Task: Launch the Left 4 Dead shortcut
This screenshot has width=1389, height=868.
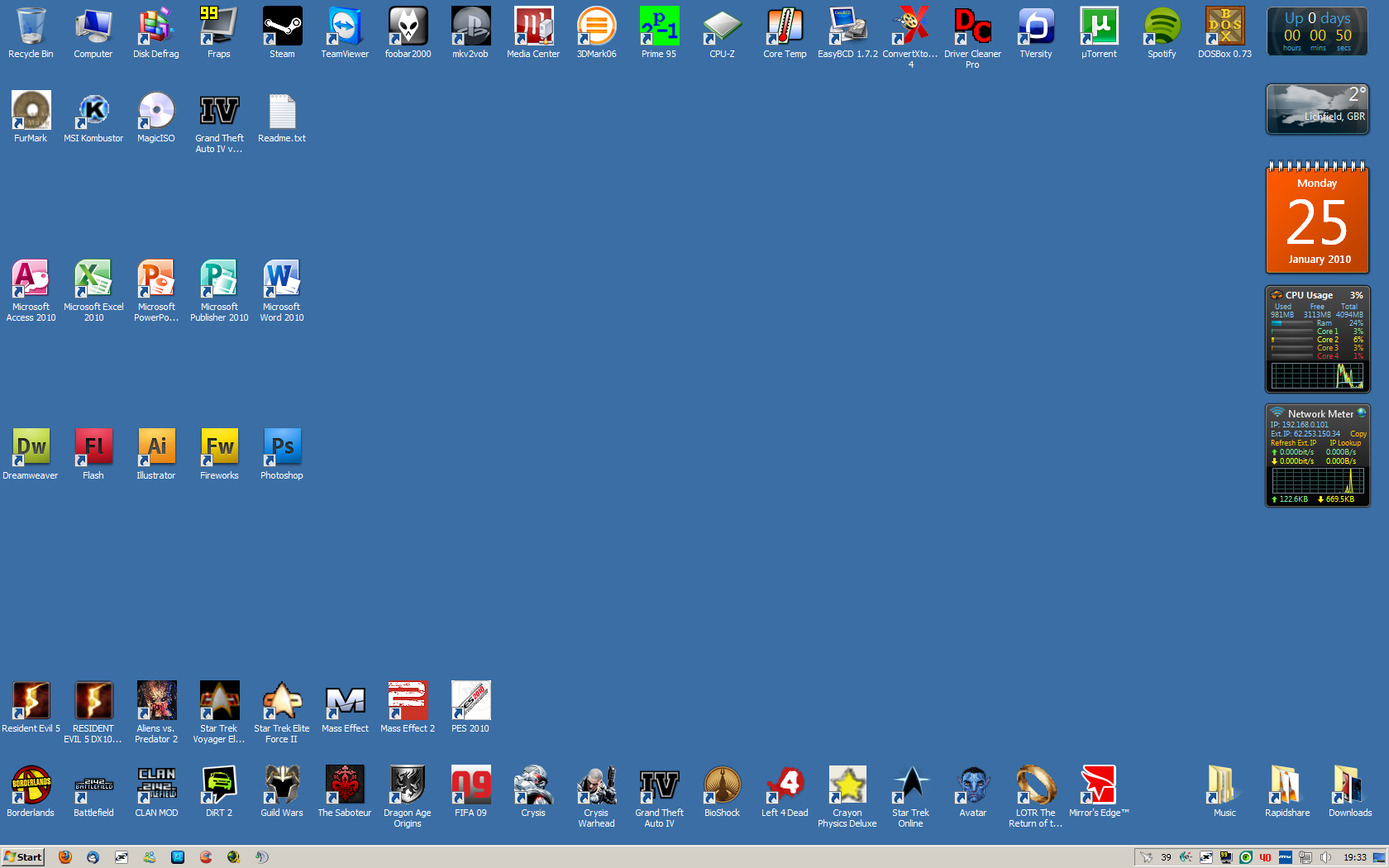Action: [x=785, y=785]
